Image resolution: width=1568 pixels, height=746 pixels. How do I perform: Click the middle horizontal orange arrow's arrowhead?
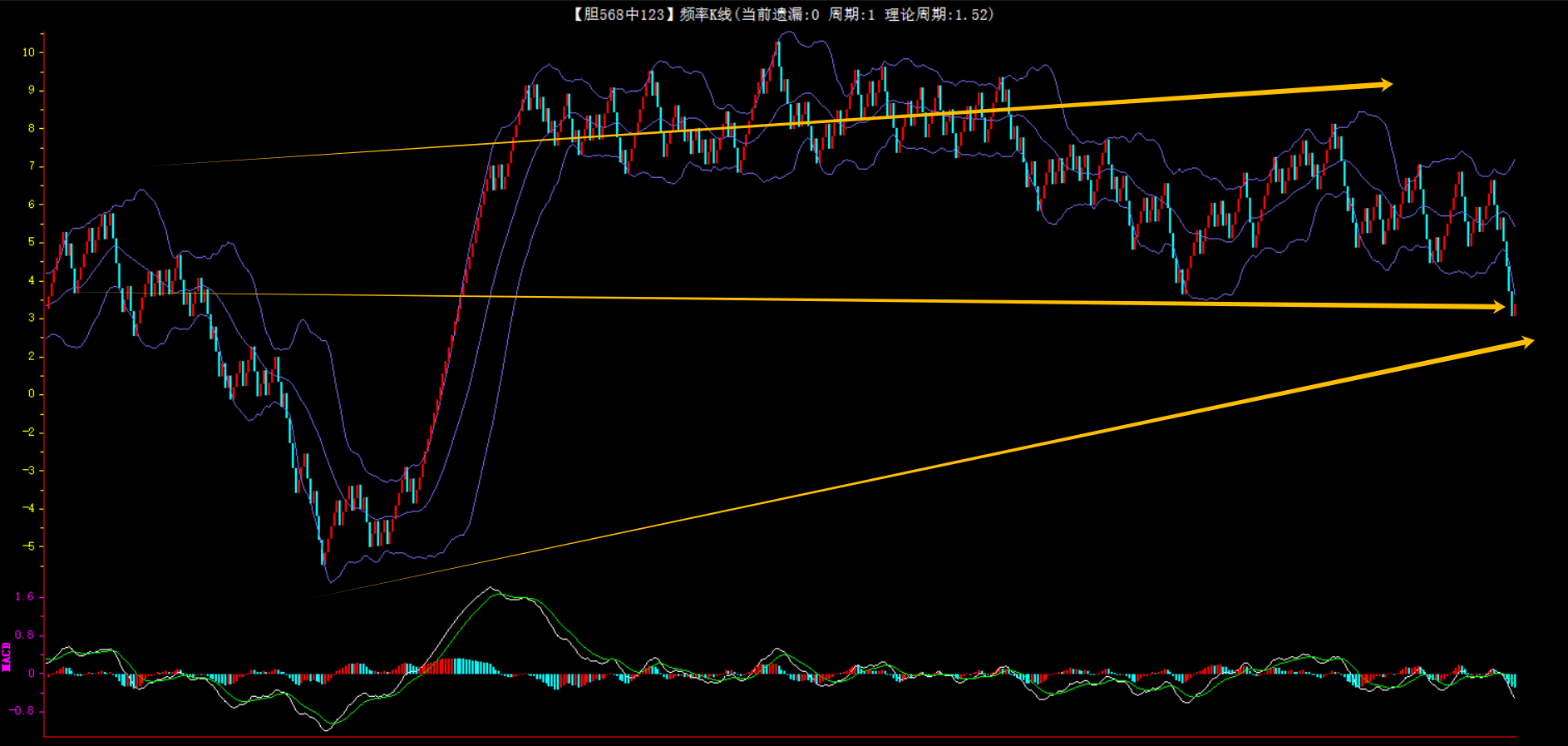(x=1498, y=307)
